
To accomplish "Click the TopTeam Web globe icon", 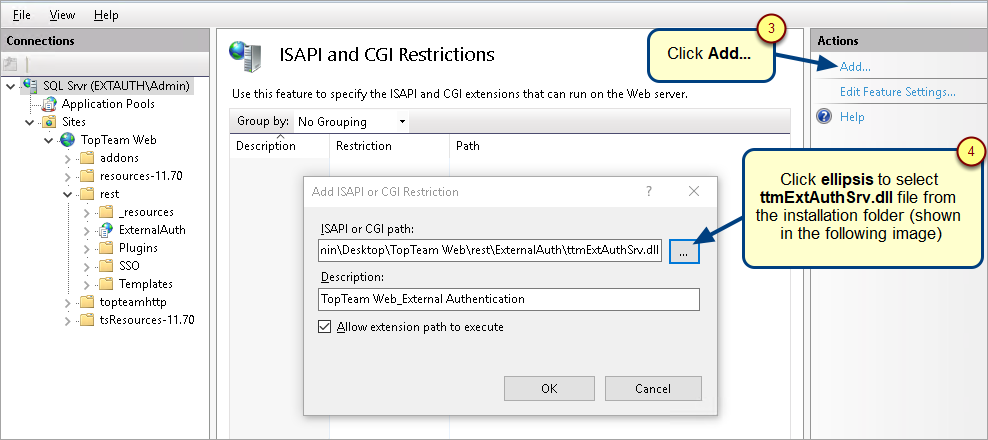I will point(67,140).
